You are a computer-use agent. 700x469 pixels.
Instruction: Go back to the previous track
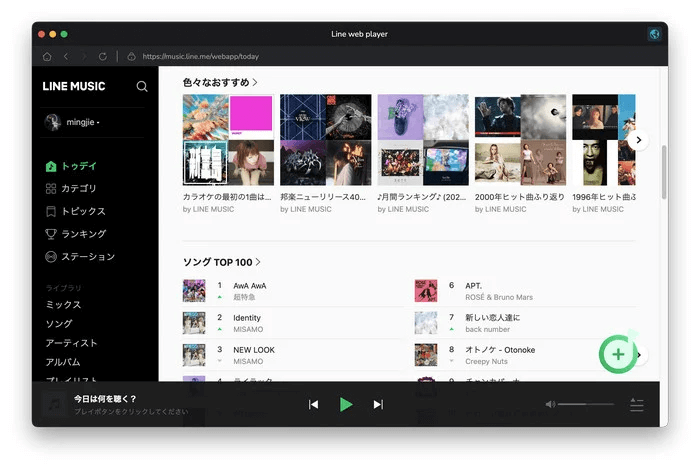[x=314, y=404]
